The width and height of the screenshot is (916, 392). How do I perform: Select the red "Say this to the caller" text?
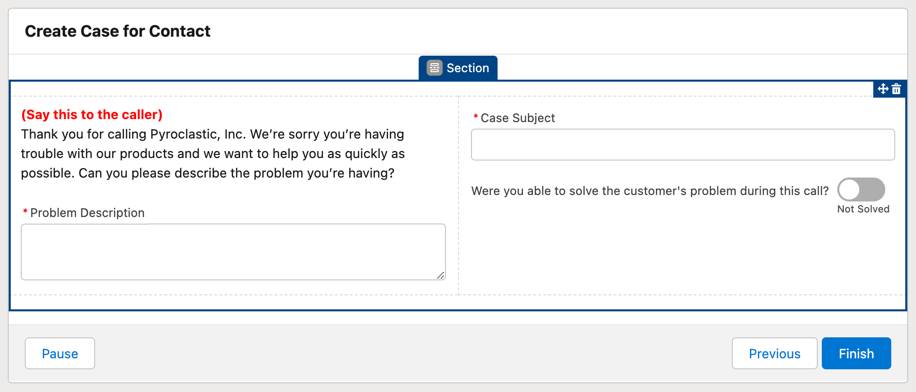point(92,115)
